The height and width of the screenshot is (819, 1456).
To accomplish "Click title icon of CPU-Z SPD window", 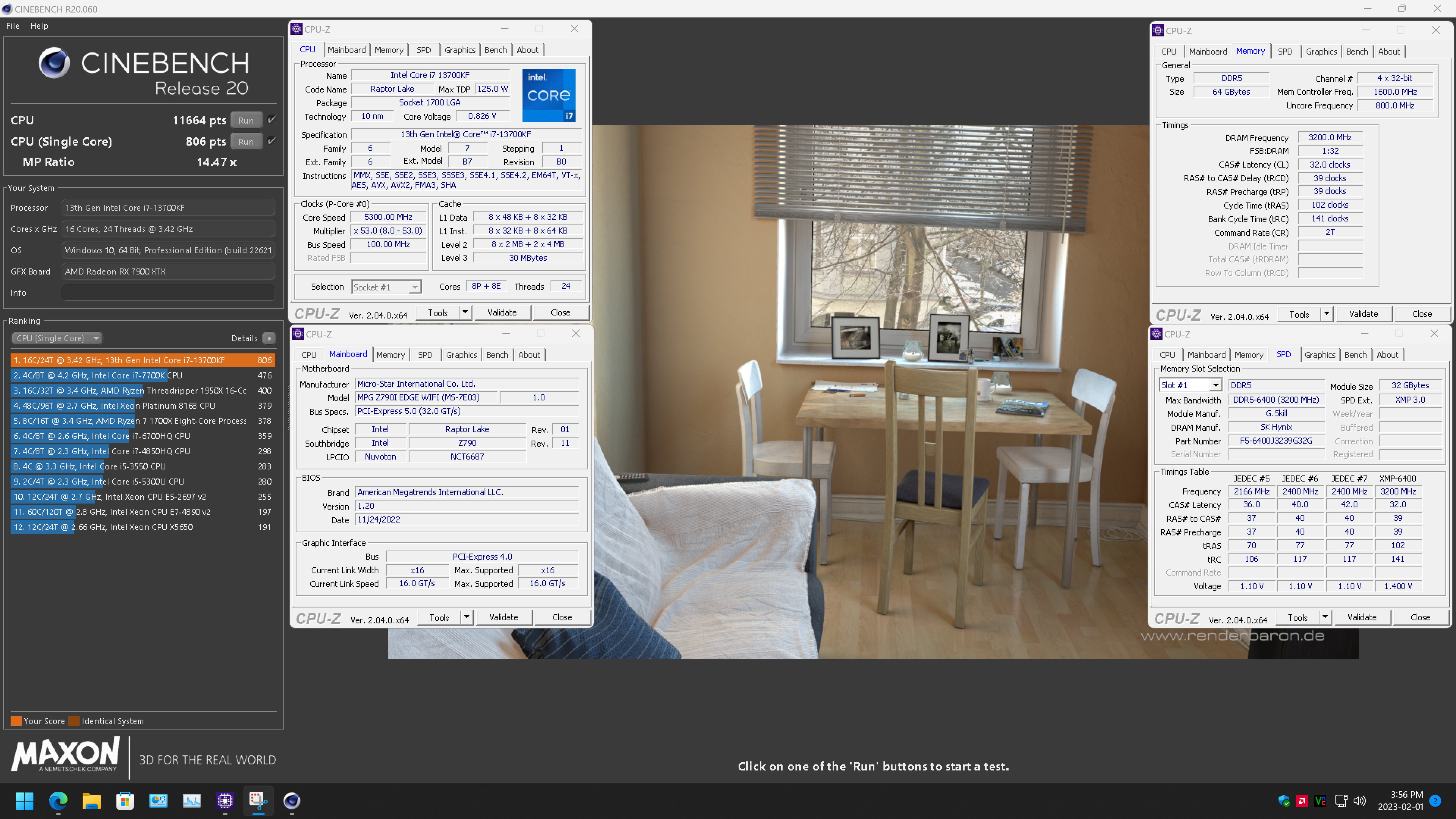I will 1156,334.
